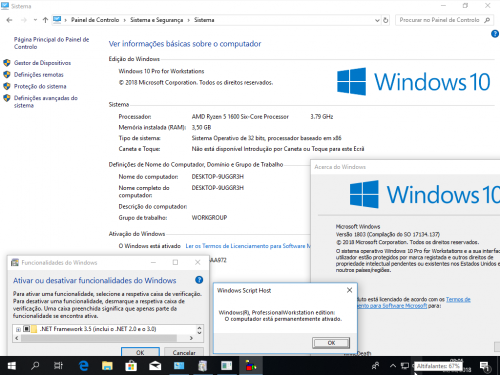Select .NET Framework 3.5 feature row text
This screenshot has height=375, width=500.
pyautogui.click(x=98, y=329)
